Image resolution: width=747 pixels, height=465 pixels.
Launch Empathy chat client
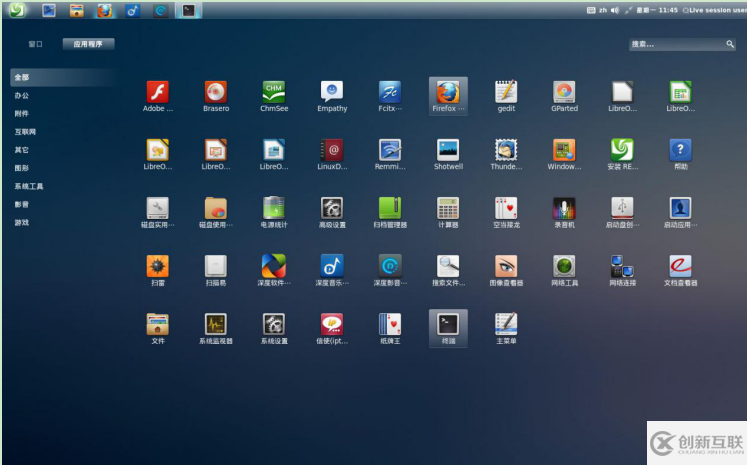(x=332, y=92)
